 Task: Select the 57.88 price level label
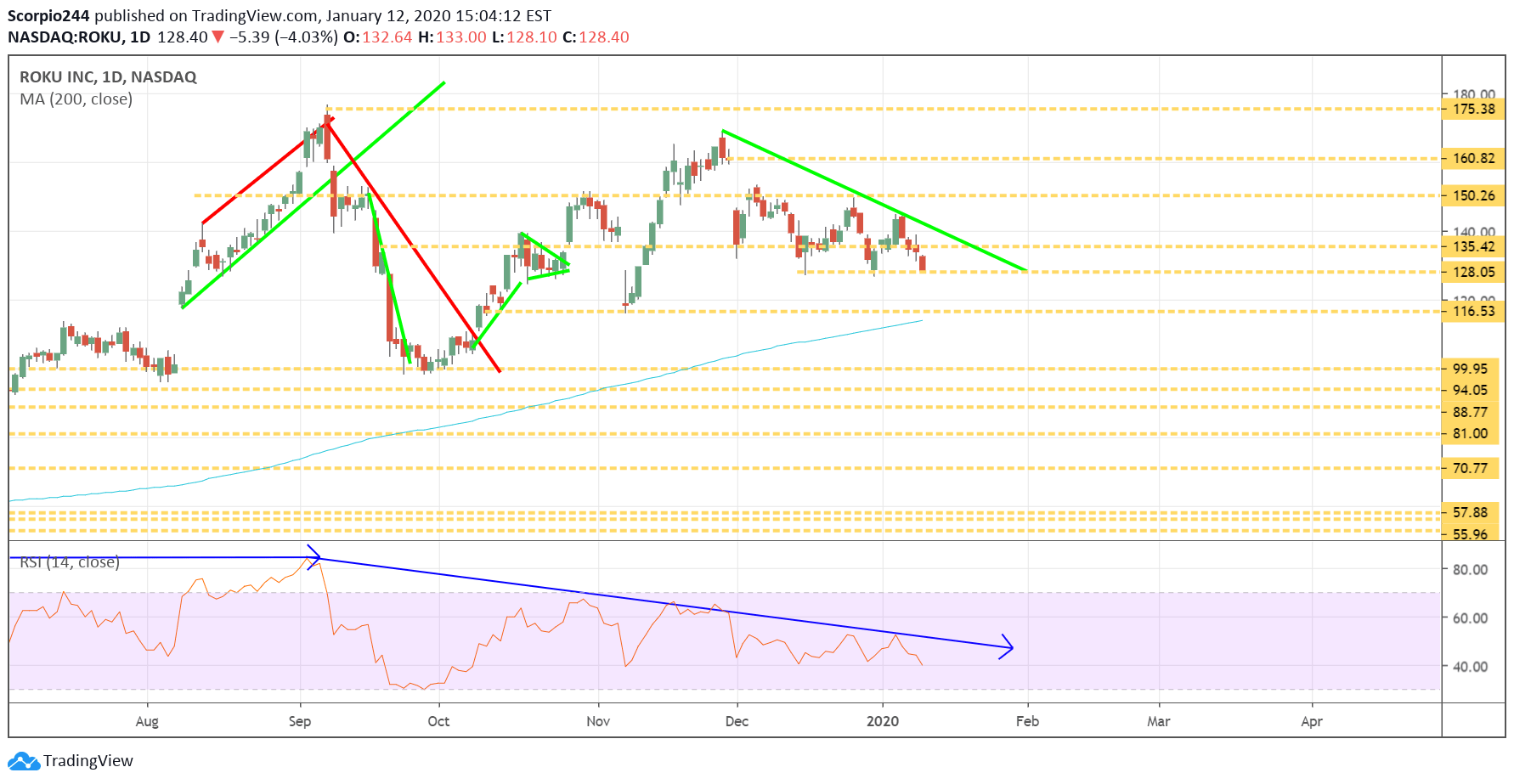tap(1470, 512)
